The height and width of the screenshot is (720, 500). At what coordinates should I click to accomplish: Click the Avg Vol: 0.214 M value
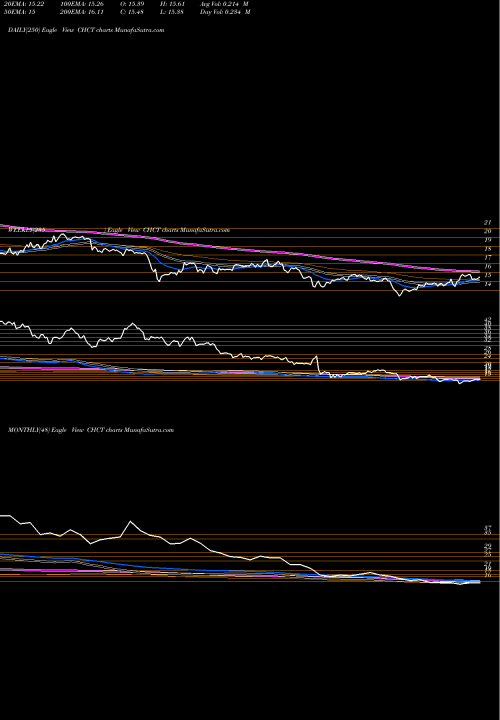[224, 4]
